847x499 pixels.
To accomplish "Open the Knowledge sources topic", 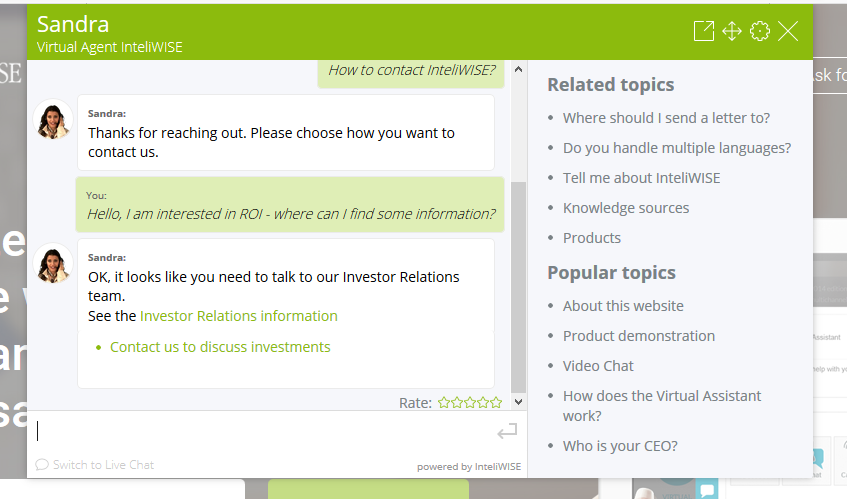I will [x=626, y=208].
